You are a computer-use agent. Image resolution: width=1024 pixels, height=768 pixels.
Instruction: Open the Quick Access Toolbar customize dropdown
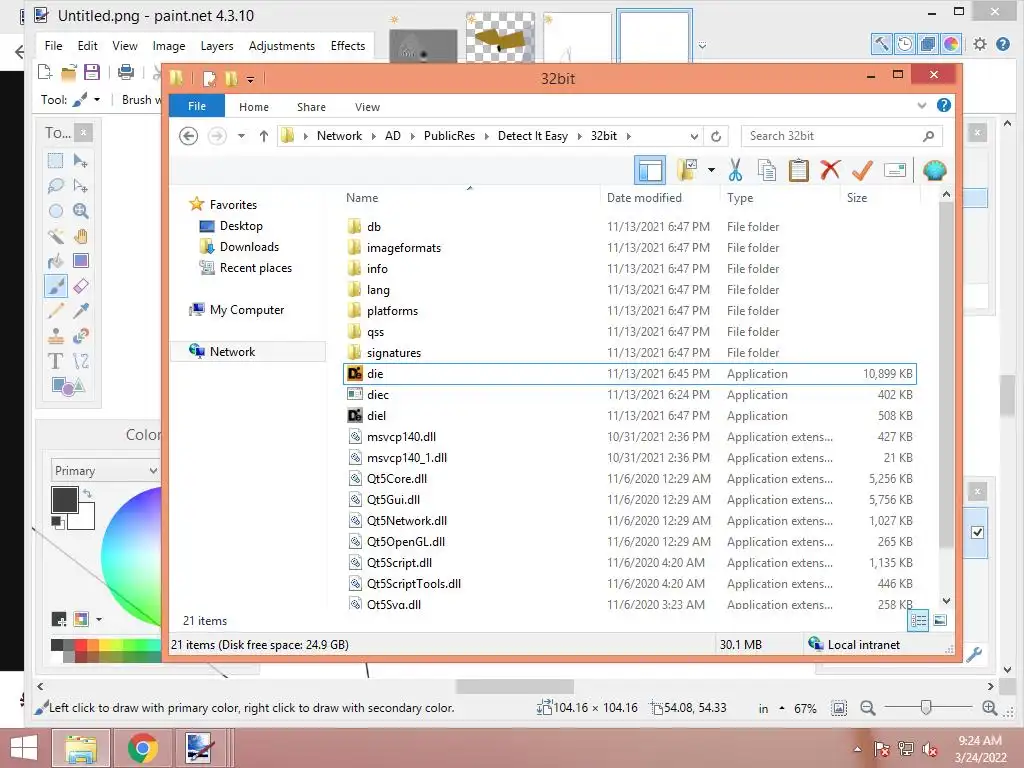coord(250,80)
